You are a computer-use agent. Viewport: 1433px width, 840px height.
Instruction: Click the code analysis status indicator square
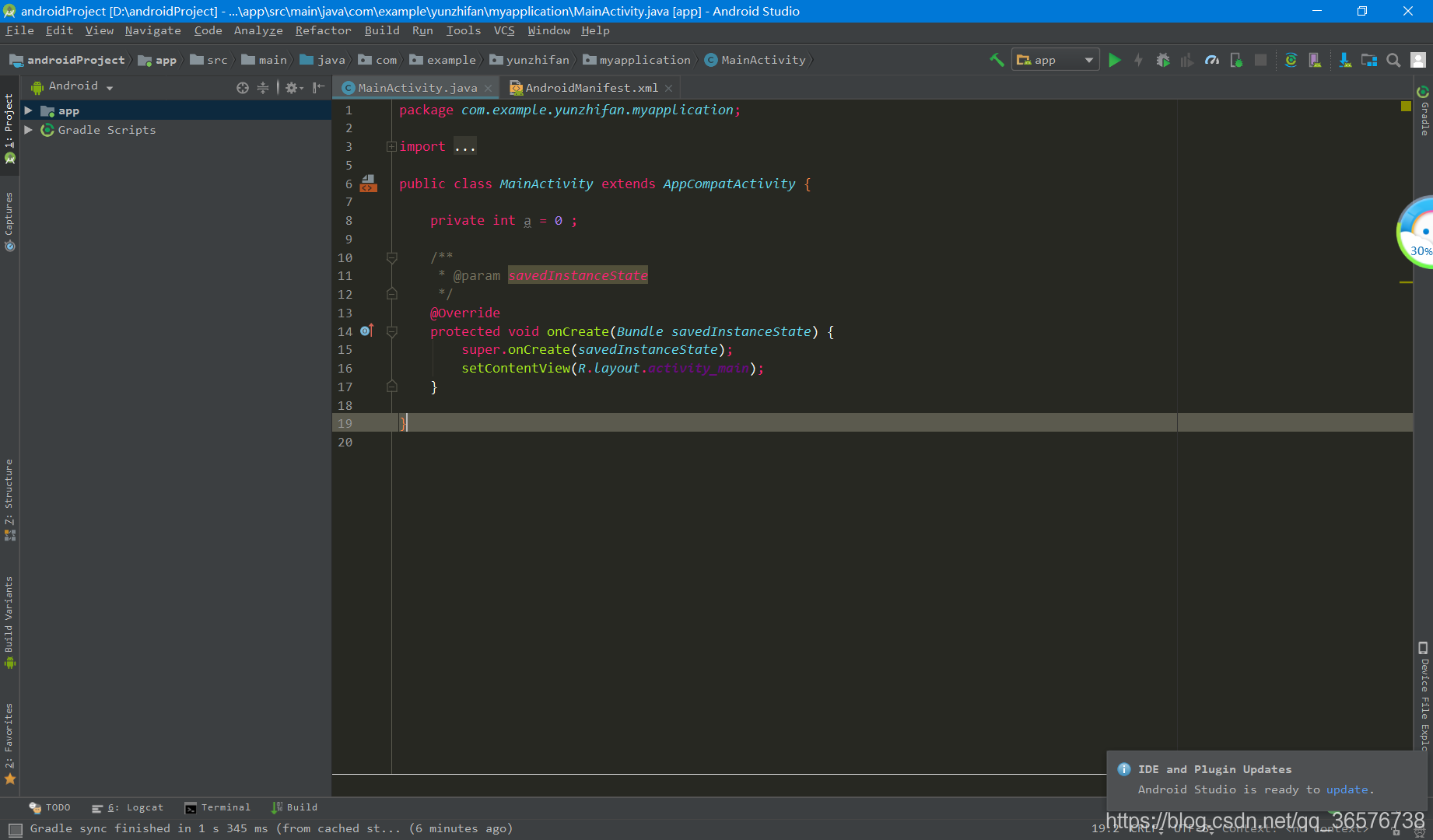[1406, 106]
